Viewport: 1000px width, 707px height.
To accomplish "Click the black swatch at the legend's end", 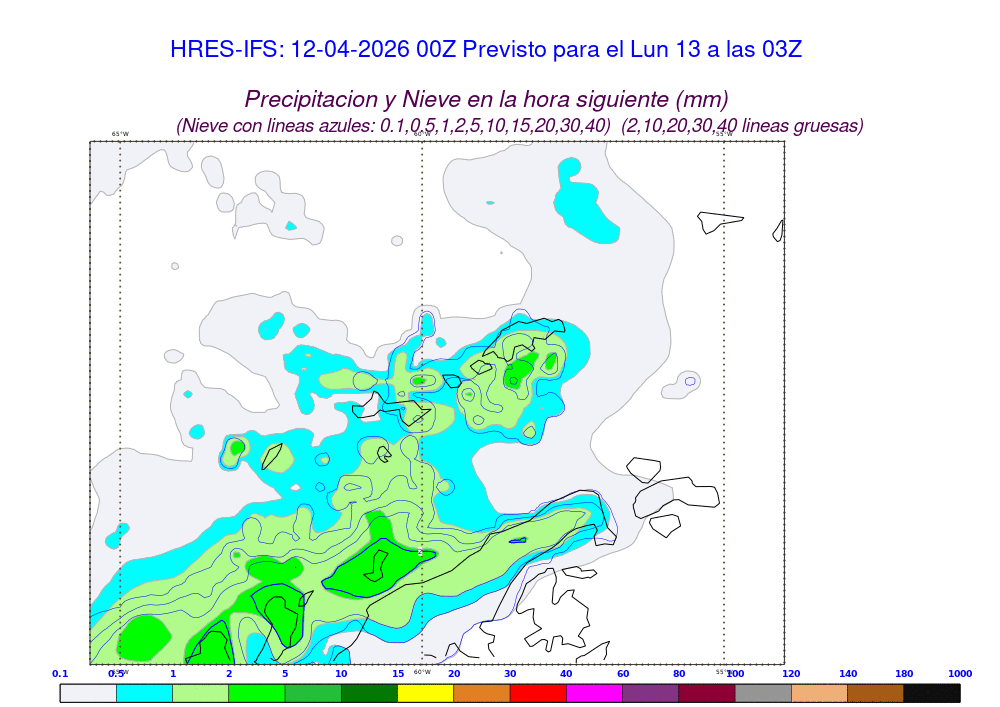I will pos(931,692).
